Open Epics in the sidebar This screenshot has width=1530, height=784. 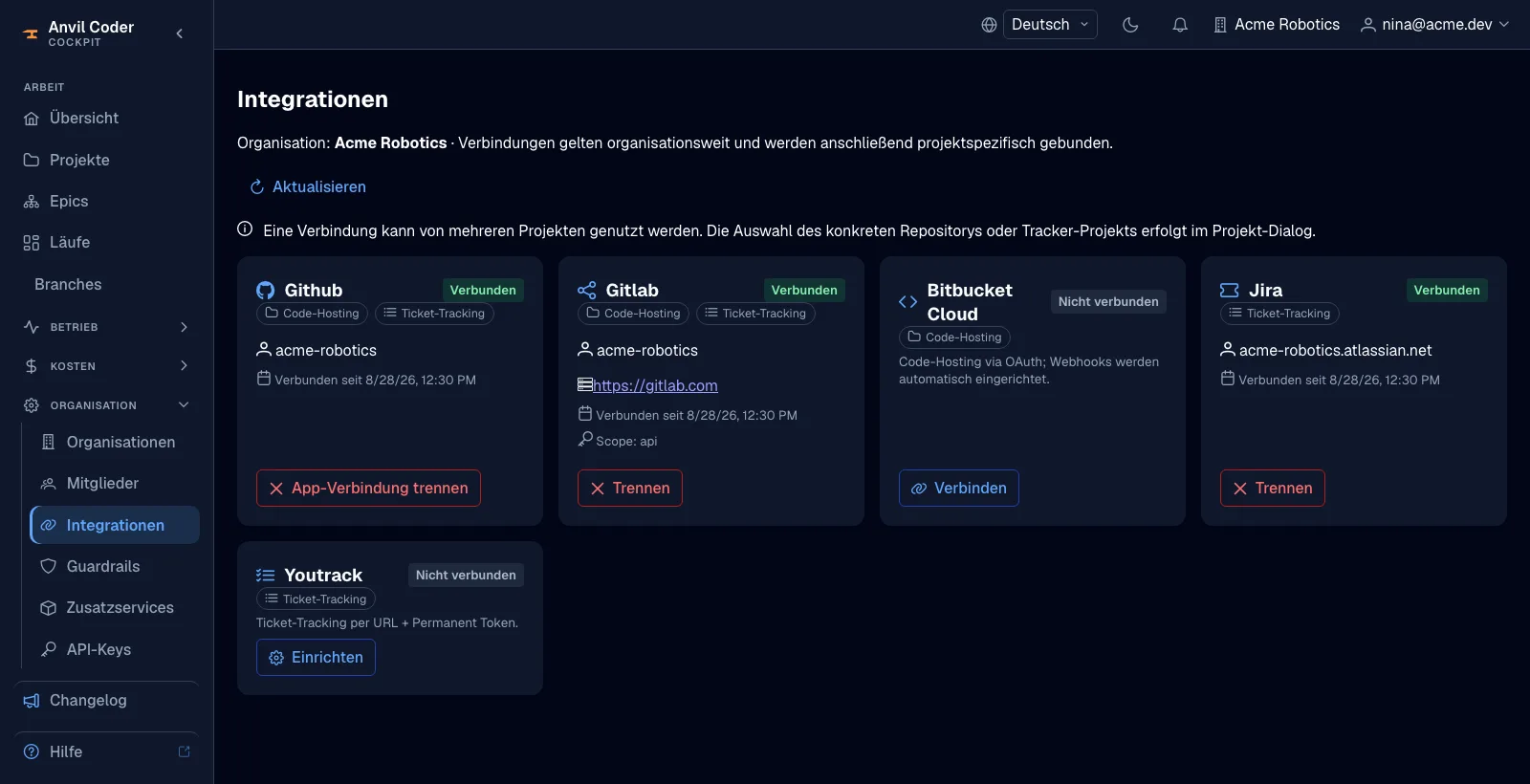click(x=107, y=201)
